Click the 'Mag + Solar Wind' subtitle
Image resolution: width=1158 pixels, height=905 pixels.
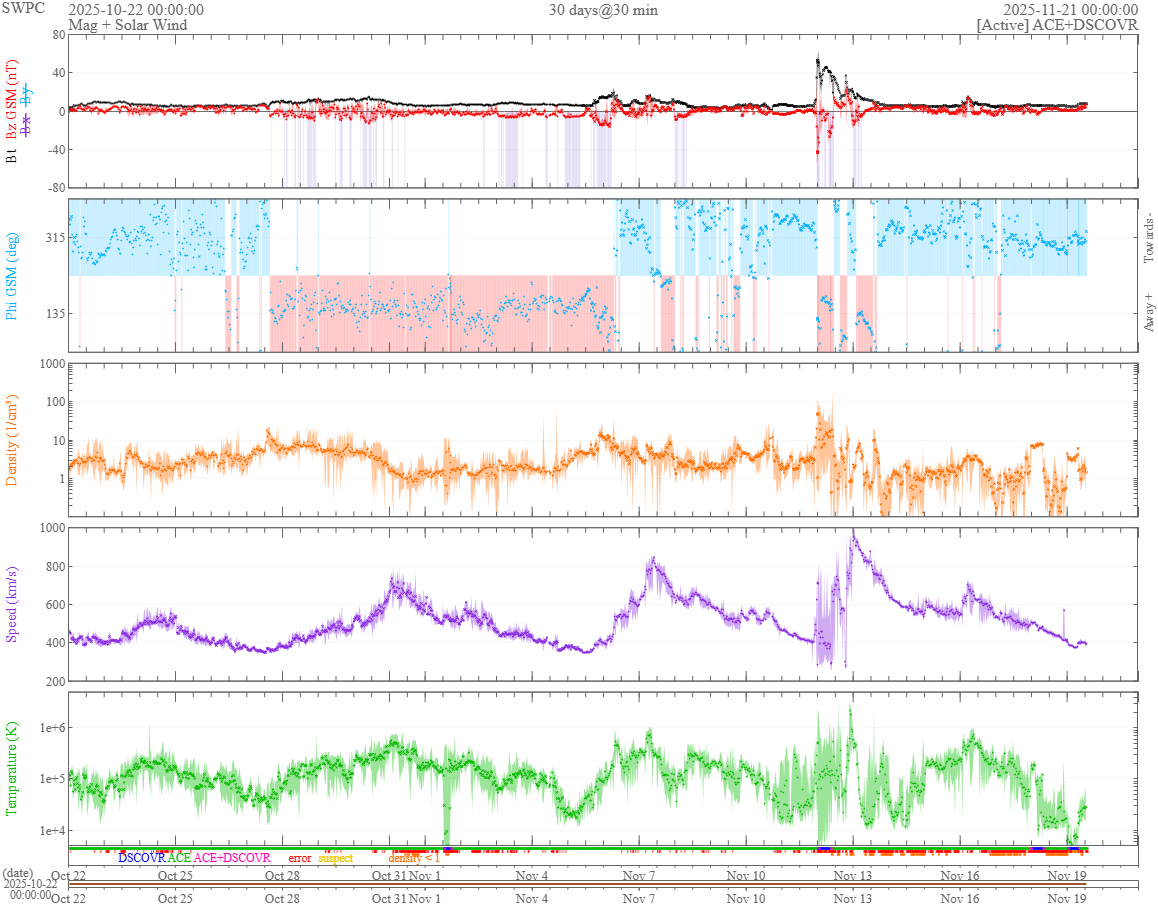point(128,24)
